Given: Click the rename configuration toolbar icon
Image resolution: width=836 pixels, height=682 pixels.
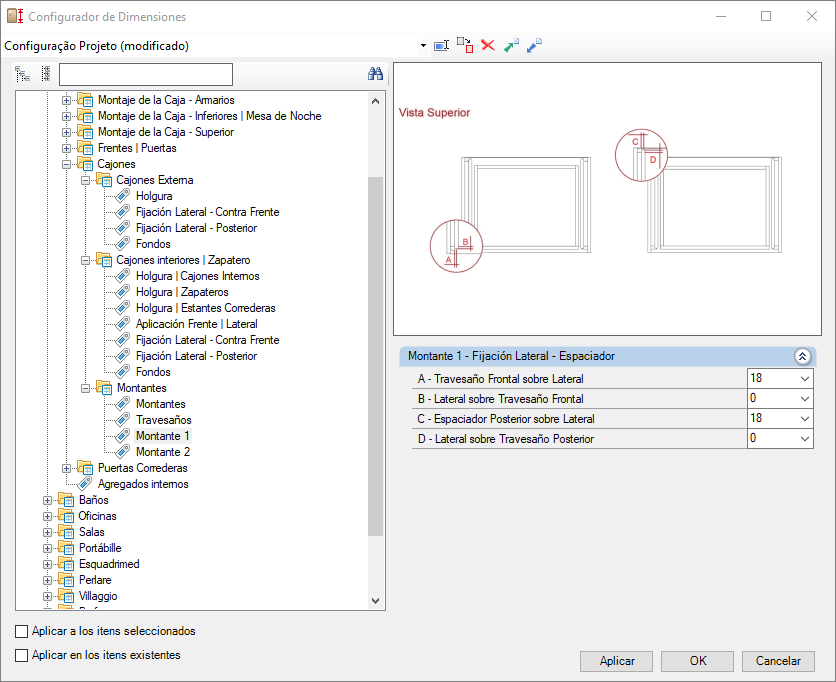Looking at the screenshot, I should coord(441,46).
